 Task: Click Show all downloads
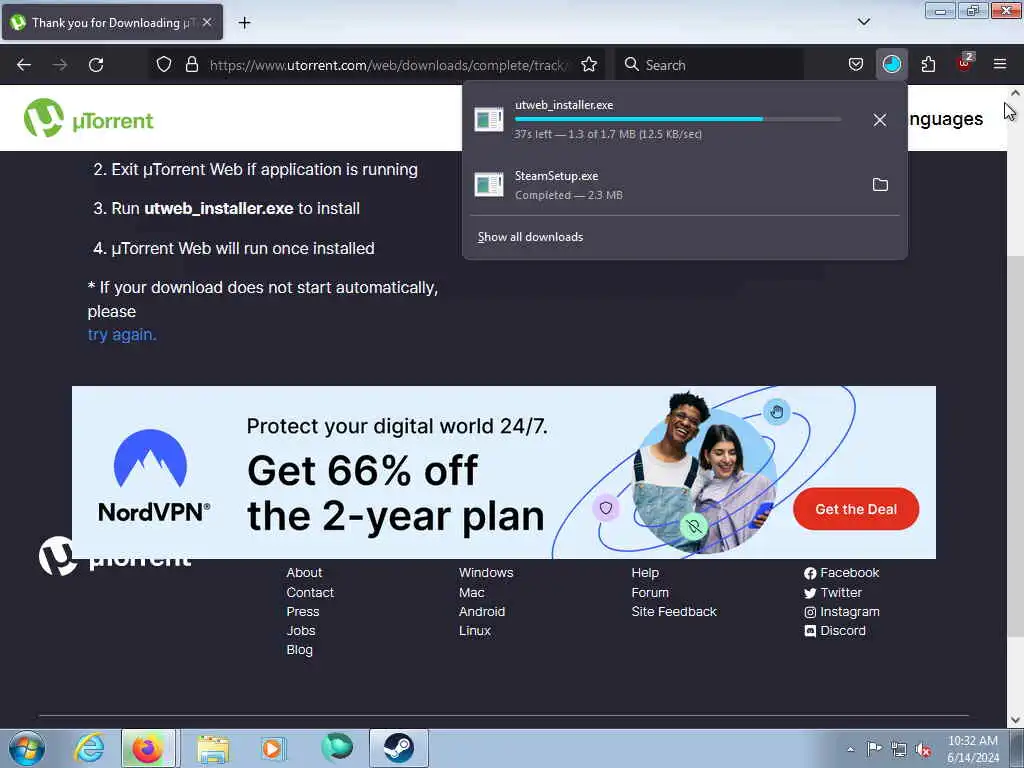click(530, 237)
